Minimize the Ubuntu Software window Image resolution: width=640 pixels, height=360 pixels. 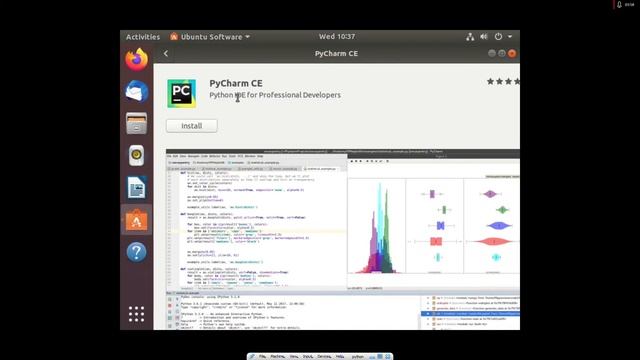coord(491,53)
